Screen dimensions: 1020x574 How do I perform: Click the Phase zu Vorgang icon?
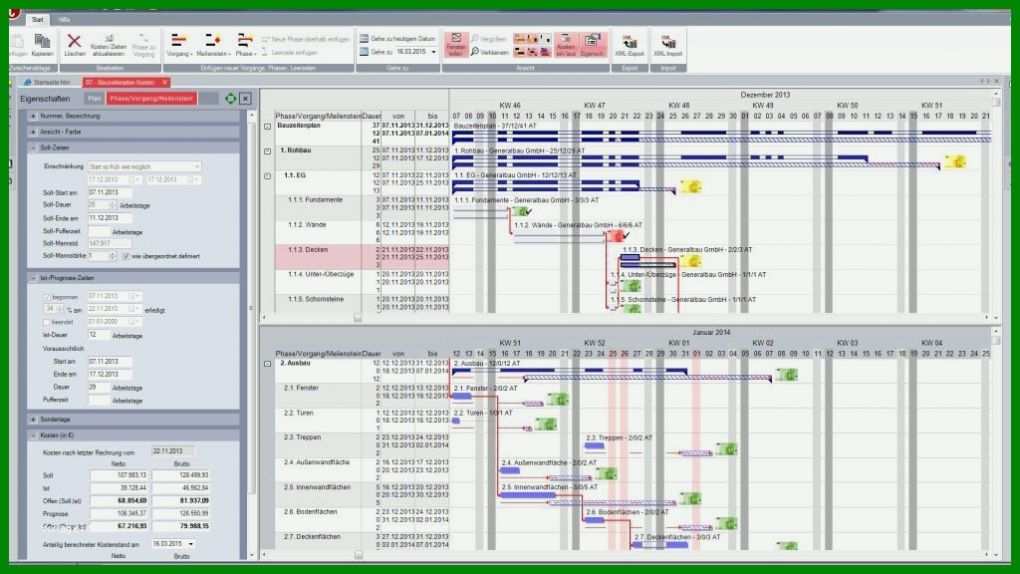pyautogui.click(x=144, y=45)
